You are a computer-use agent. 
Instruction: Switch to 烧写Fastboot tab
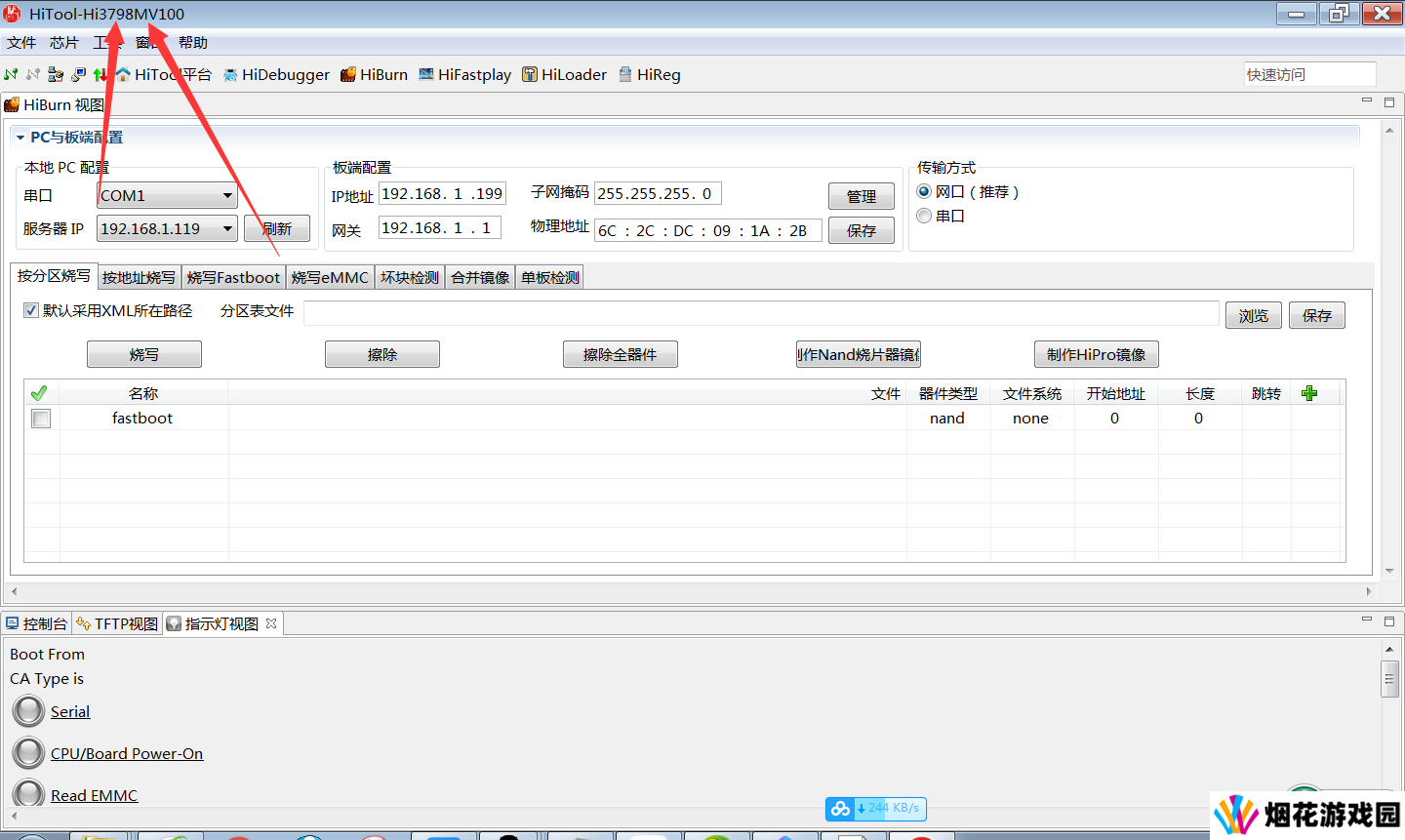(x=233, y=278)
